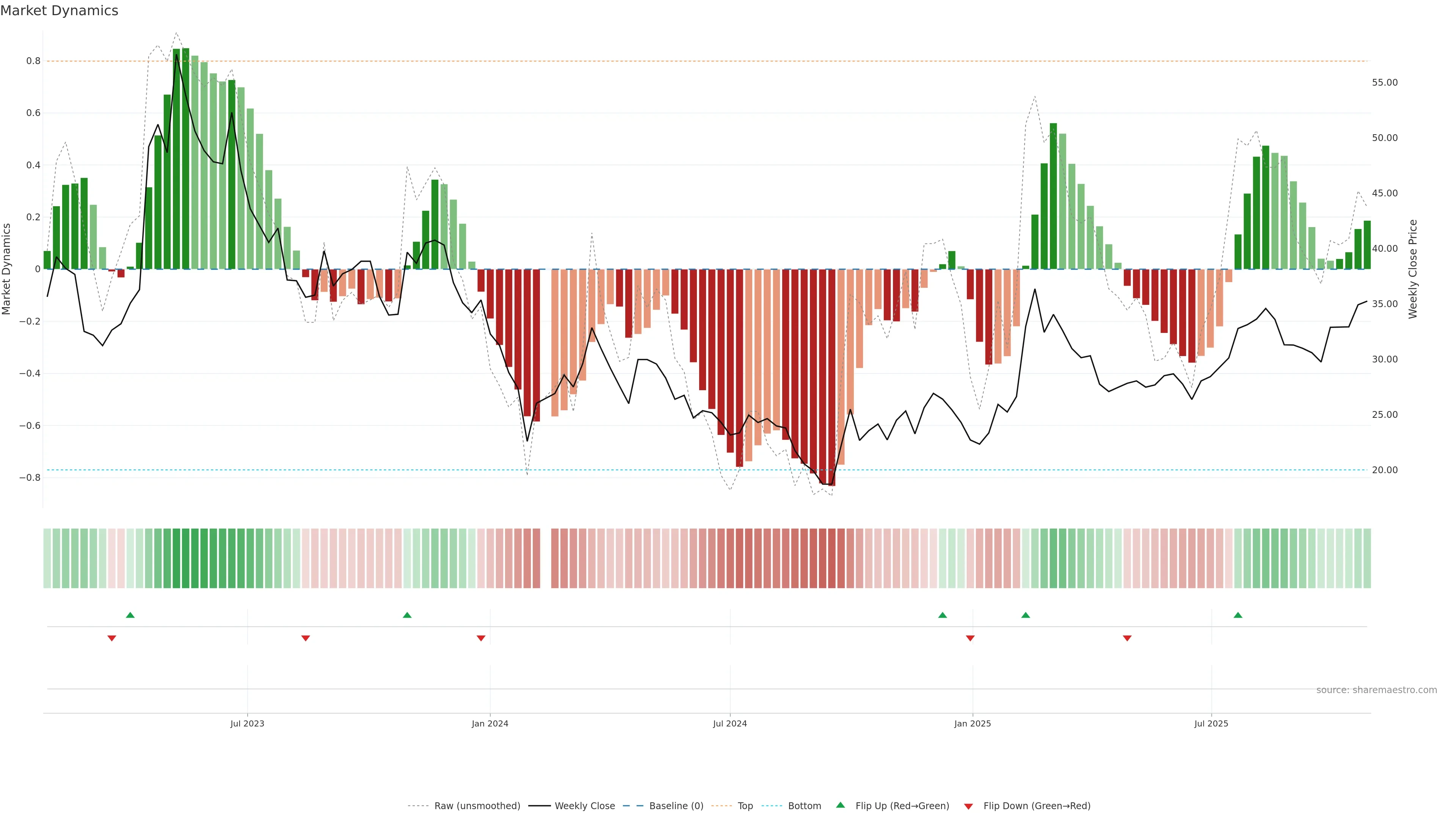1456x819 pixels.
Task: Toggle the Top legend entry
Action: tap(745, 806)
